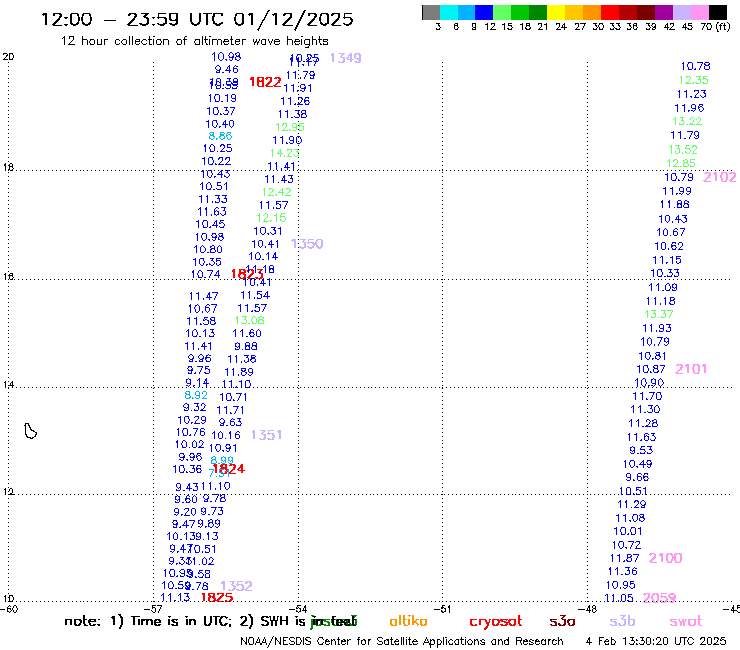Click the black swatch ending the color scale
The image size is (740, 650).
tap(718, 12)
